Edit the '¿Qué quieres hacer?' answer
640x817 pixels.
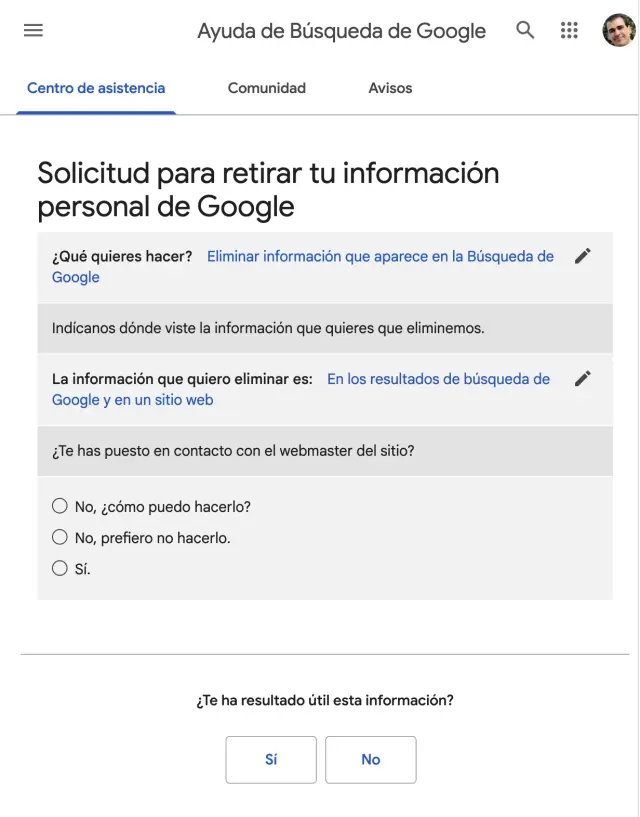pyautogui.click(x=583, y=256)
